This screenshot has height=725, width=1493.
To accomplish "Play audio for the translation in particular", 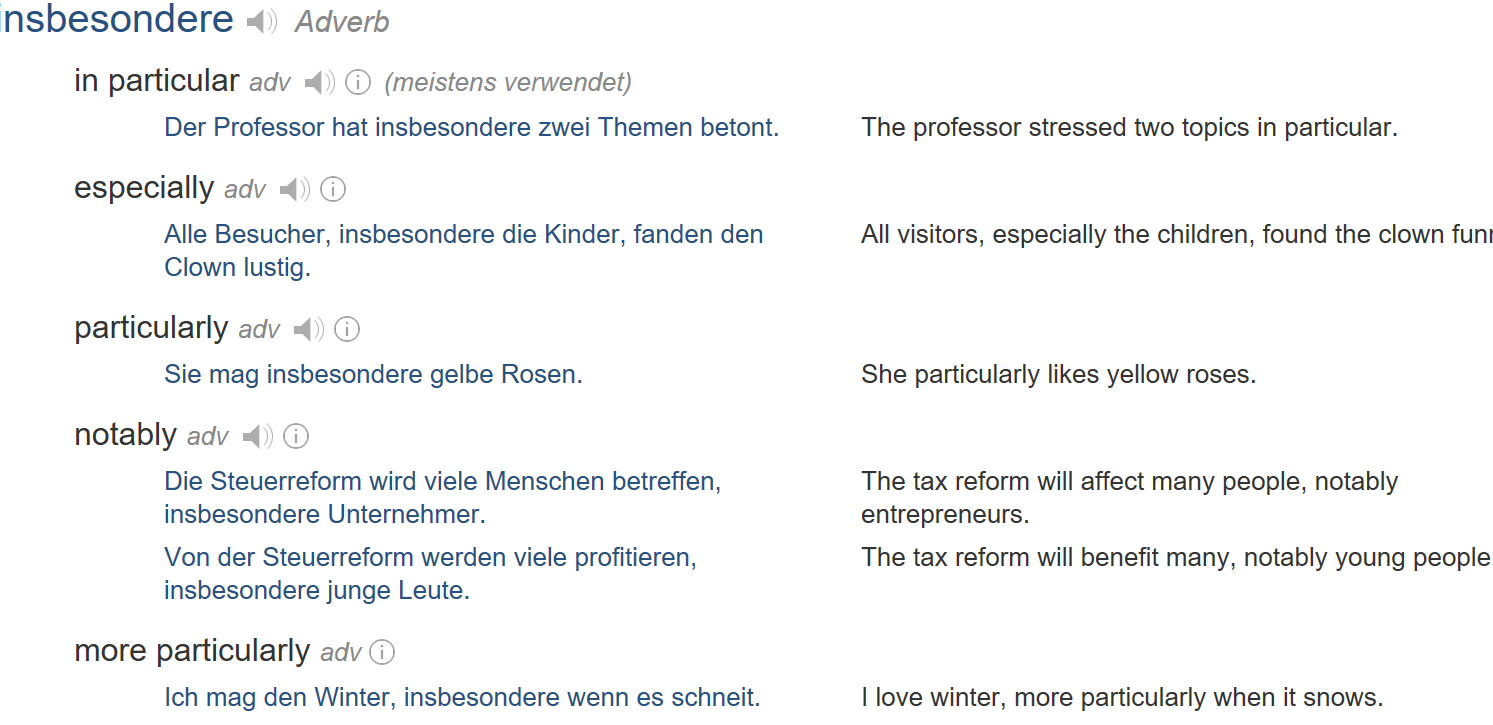I will 318,82.
